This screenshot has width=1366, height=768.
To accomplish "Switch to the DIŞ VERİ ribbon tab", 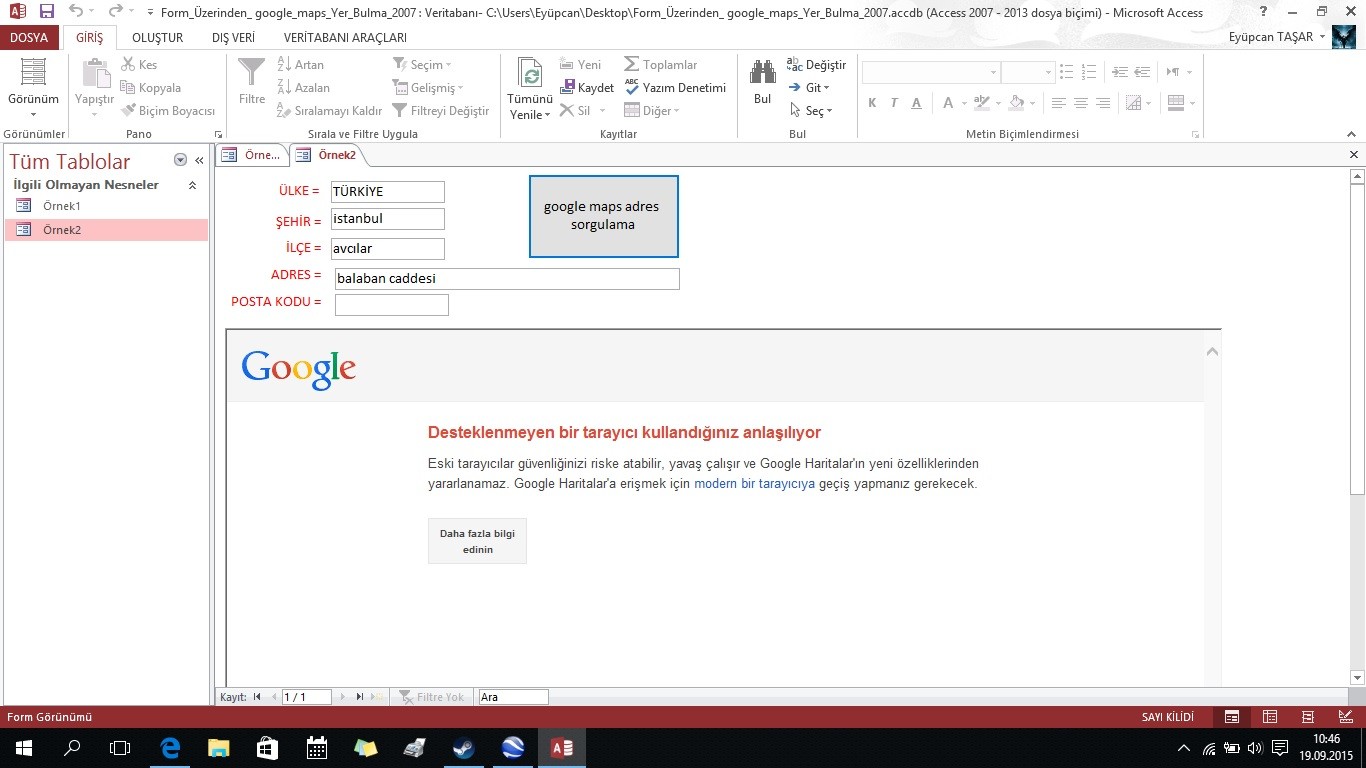I will coord(233,37).
